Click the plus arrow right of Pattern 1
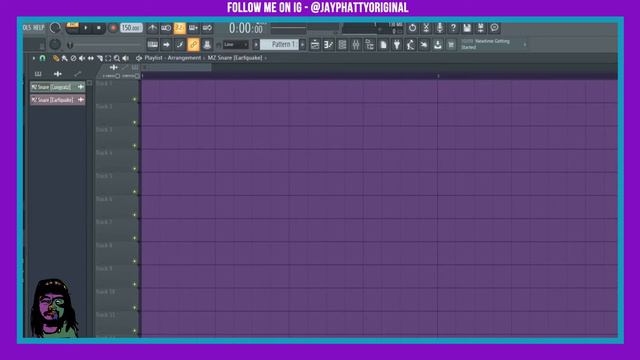Viewport: 640px width, 360px height. coord(302,44)
